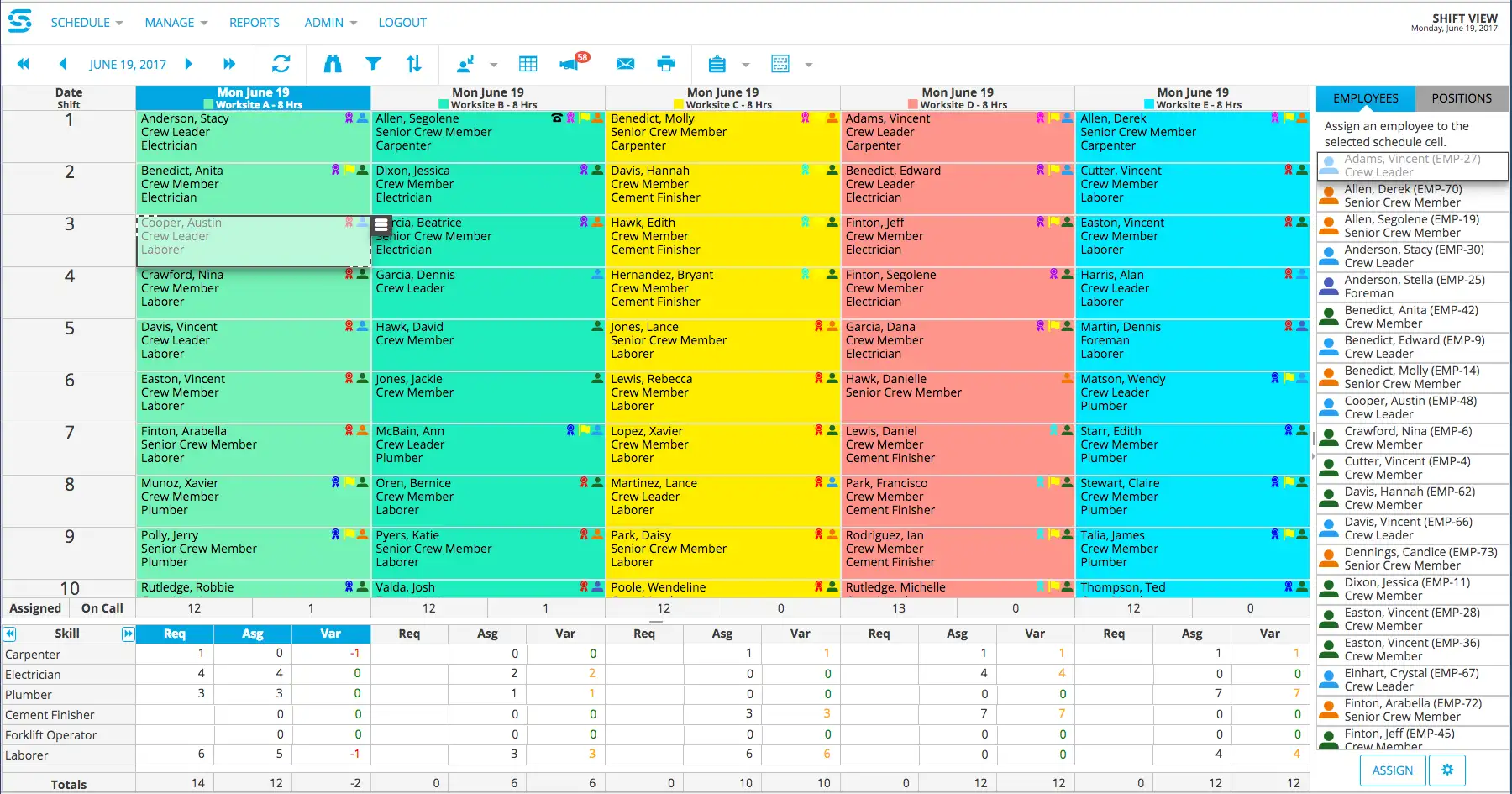Choose Allen, Derek (EMP-70) in employee list
Viewport: 1512px width, 794px height.
[x=1413, y=196]
